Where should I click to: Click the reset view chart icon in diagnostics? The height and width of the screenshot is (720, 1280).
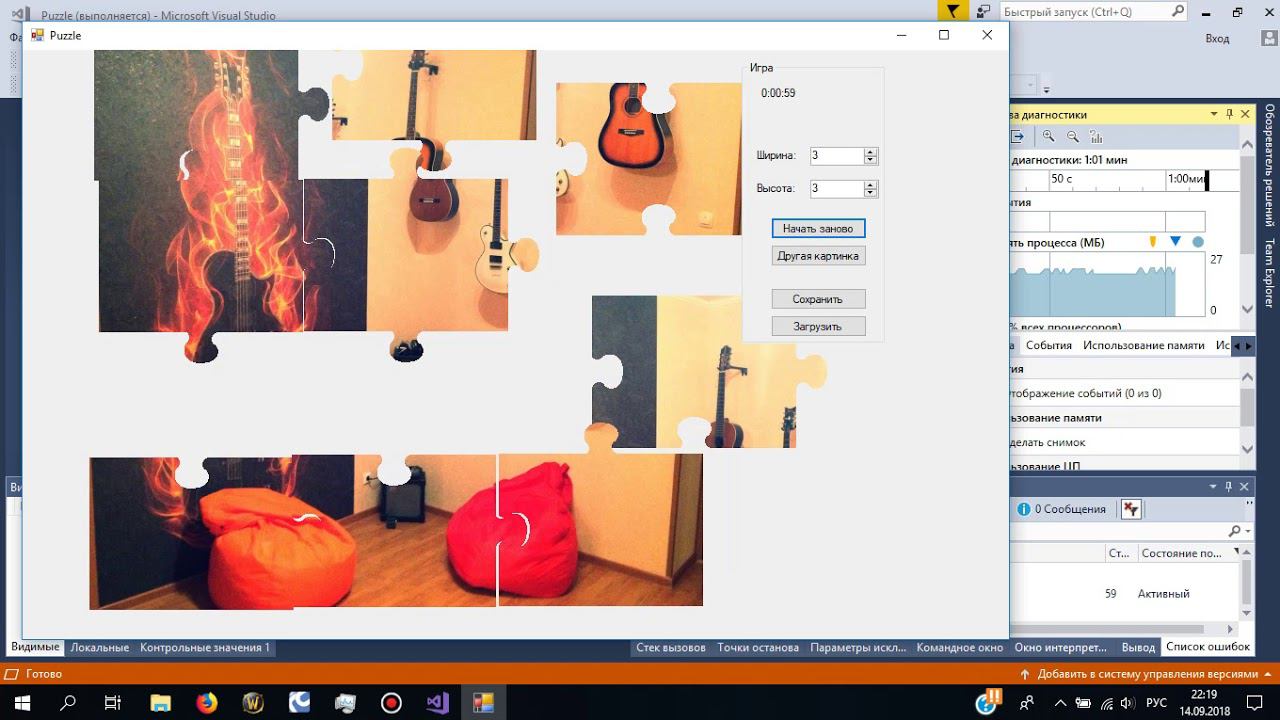point(1096,137)
